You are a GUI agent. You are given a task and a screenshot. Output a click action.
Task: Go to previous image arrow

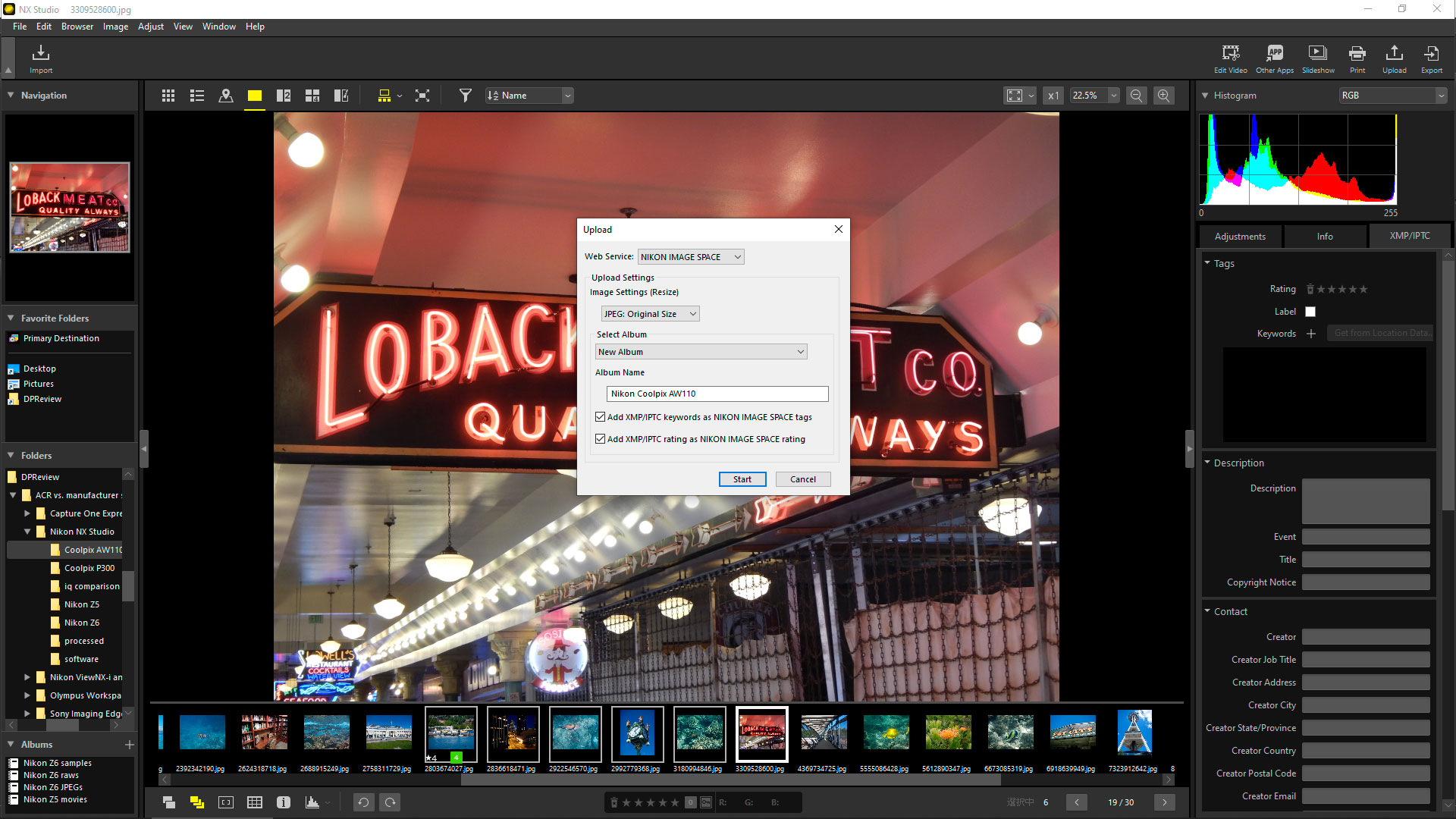[x=1077, y=802]
